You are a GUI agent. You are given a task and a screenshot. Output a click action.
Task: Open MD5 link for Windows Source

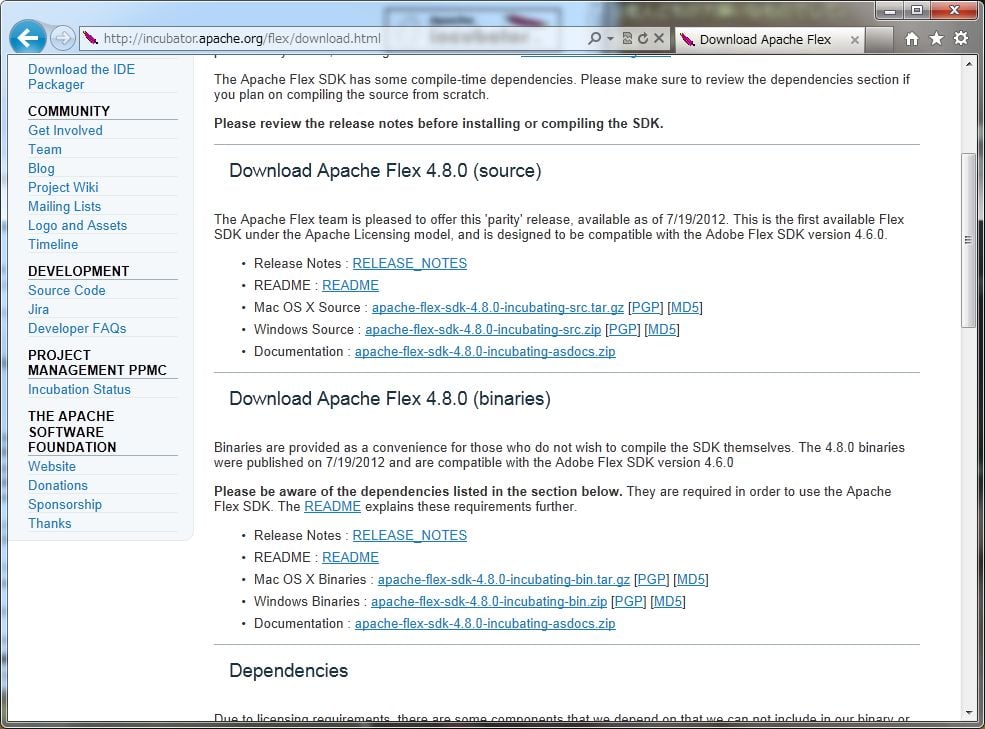662,329
